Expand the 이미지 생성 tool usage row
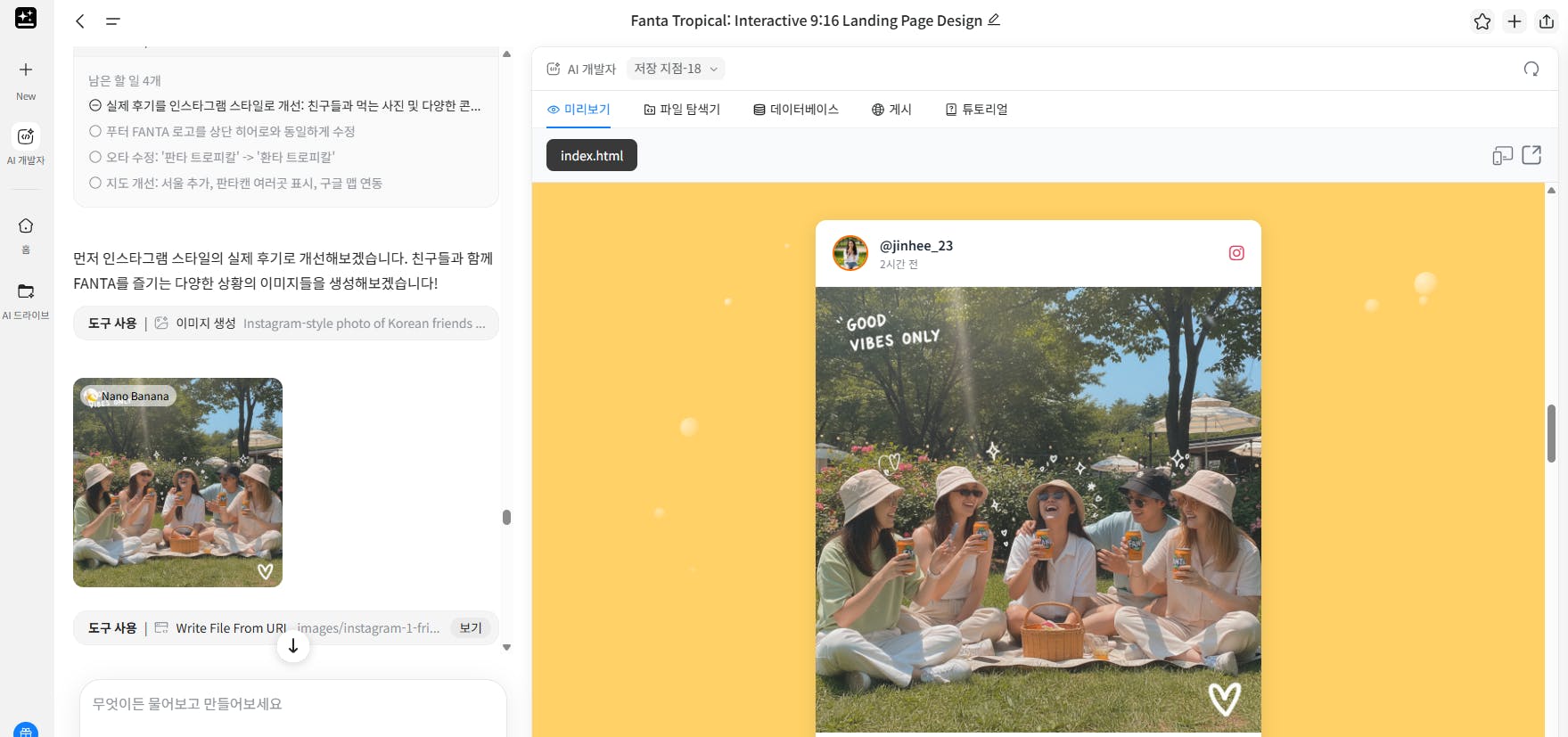The image size is (1568, 737). pos(286,323)
